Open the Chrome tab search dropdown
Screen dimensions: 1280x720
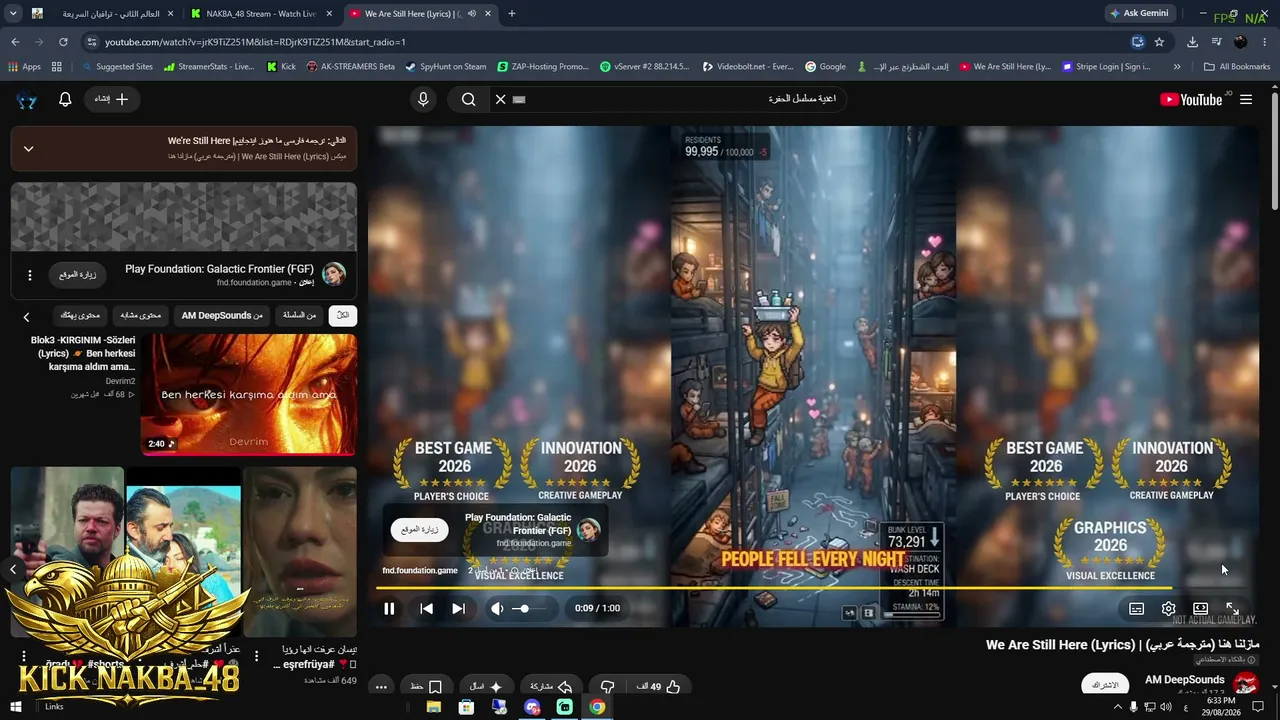click(13, 14)
